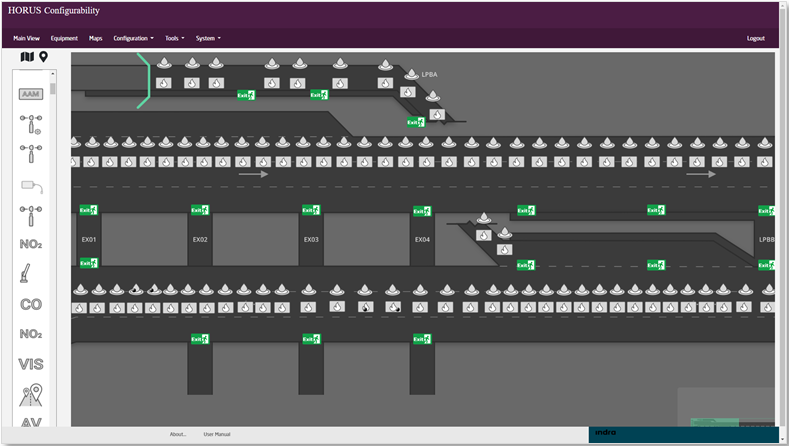Image resolution: width=789 pixels, height=446 pixels.
Task: Go to the Equipment page
Action: (64, 38)
